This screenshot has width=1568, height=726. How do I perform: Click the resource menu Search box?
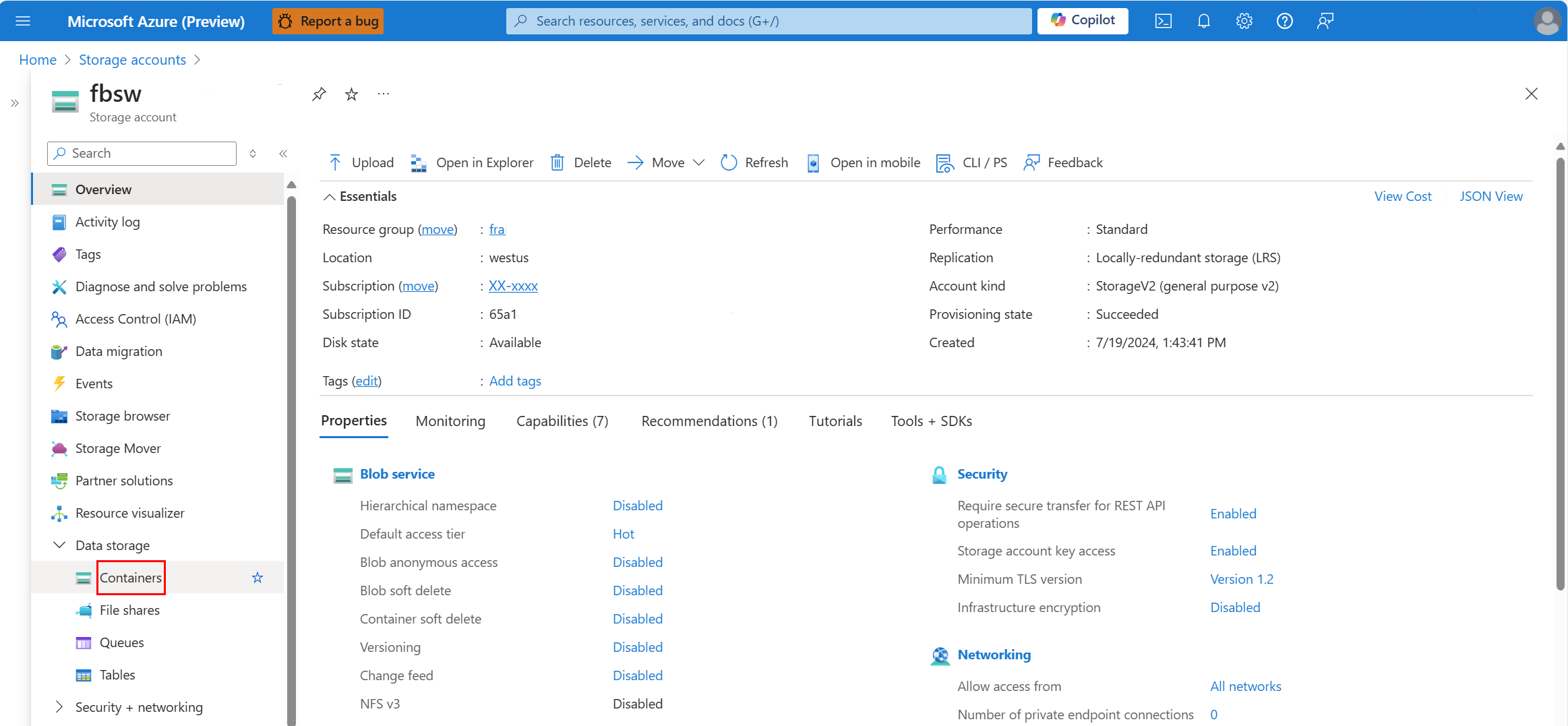click(x=142, y=154)
